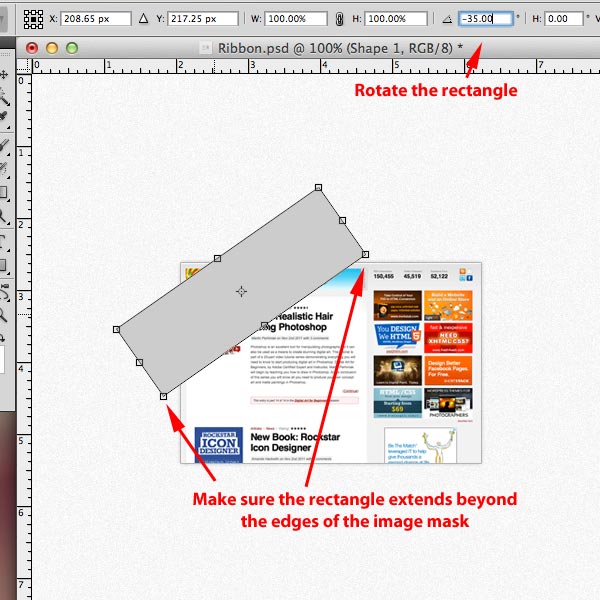Viewport: 600px width, 600px height.
Task: Click the 45,519 count text
Action: tap(412, 276)
